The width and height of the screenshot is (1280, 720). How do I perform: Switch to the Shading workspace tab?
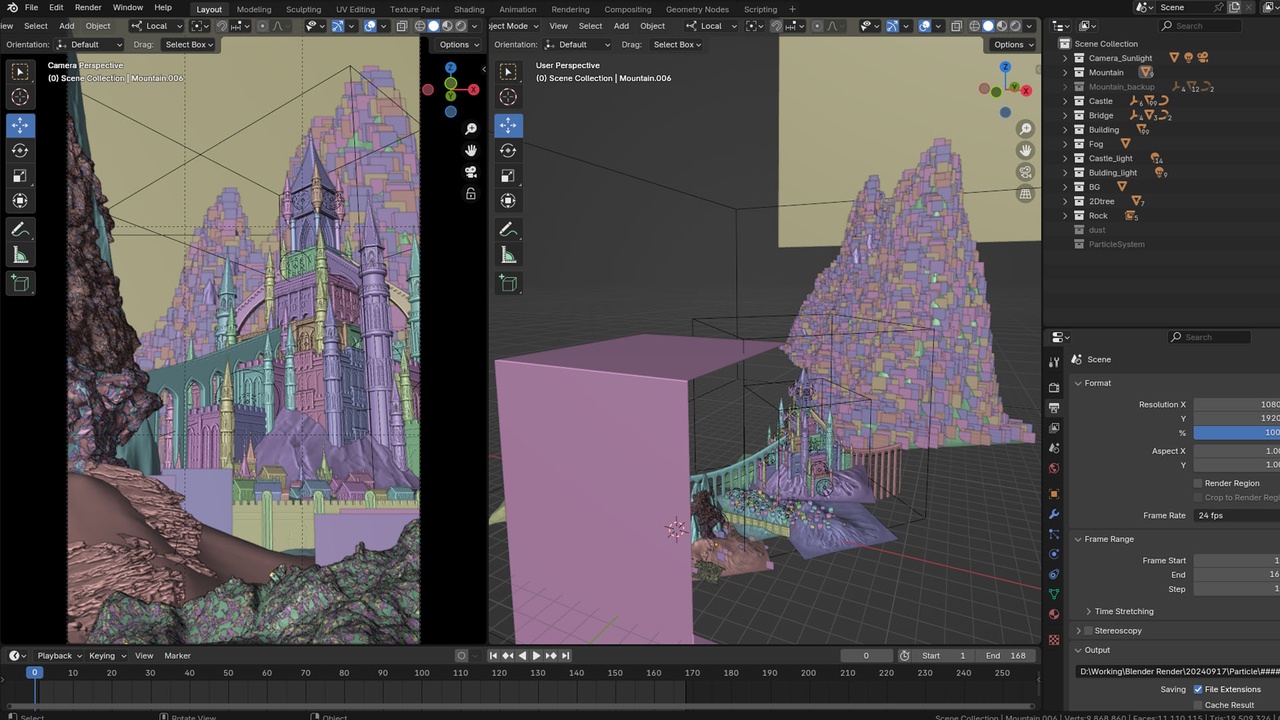pyautogui.click(x=469, y=9)
